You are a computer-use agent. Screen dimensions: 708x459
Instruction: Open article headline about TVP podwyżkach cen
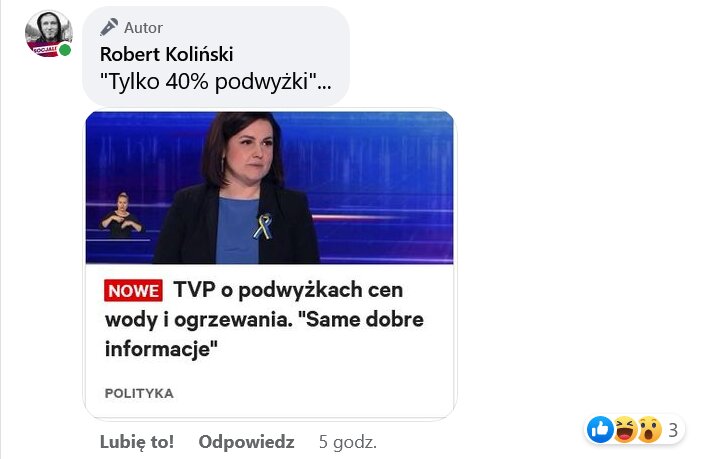click(265, 319)
